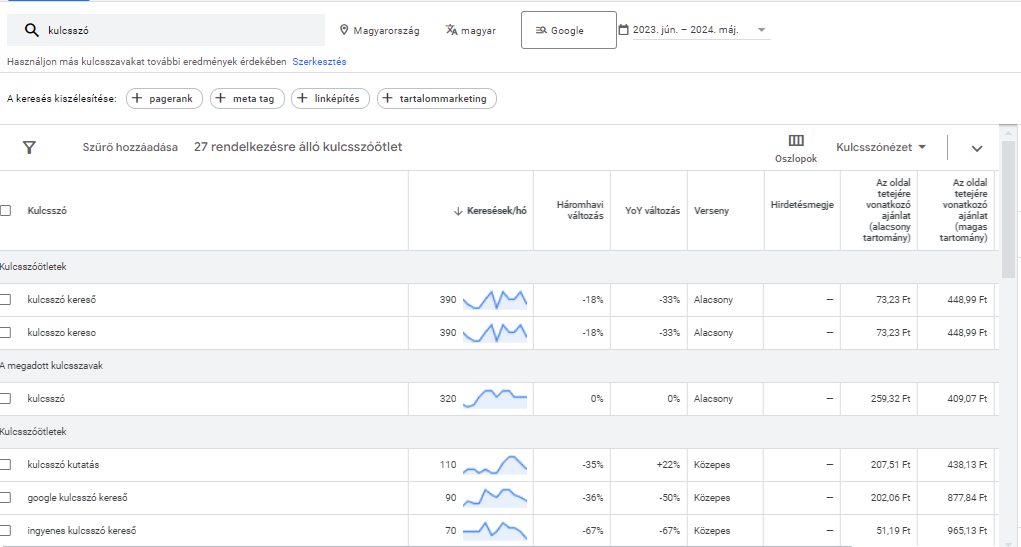
Task: Open the calendar date range icon
Action: tap(624, 30)
